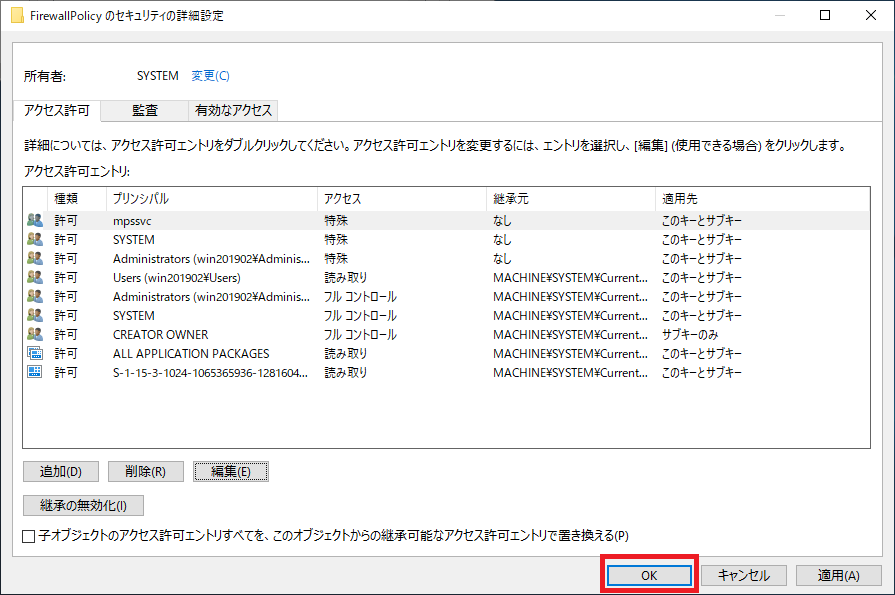The image size is (895, 595).
Task: Tick the checkbox to replace child object permissions
Action: click(29, 536)
